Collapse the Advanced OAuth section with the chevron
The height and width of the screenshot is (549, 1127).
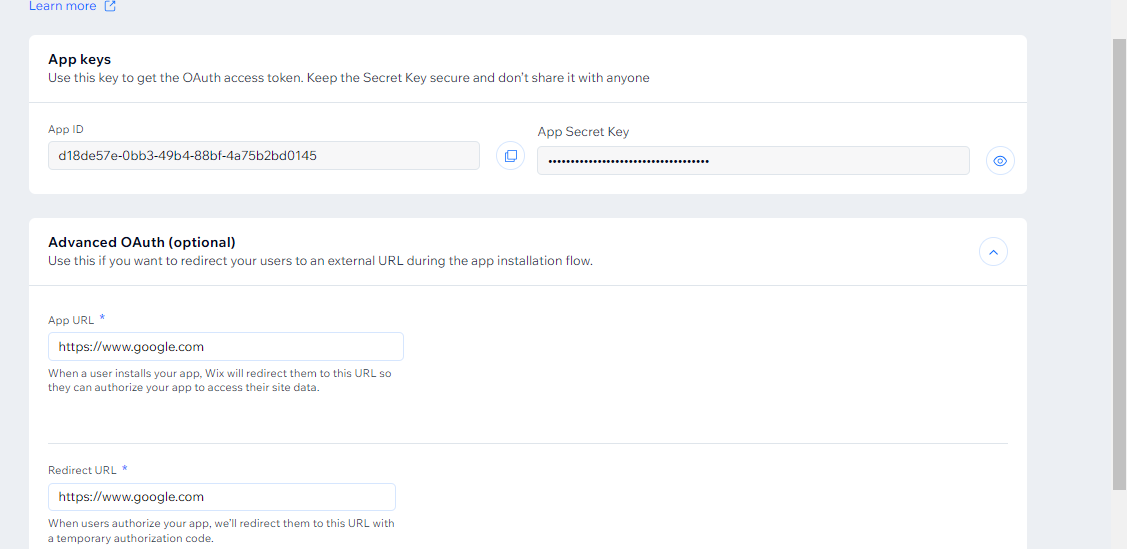993,252
